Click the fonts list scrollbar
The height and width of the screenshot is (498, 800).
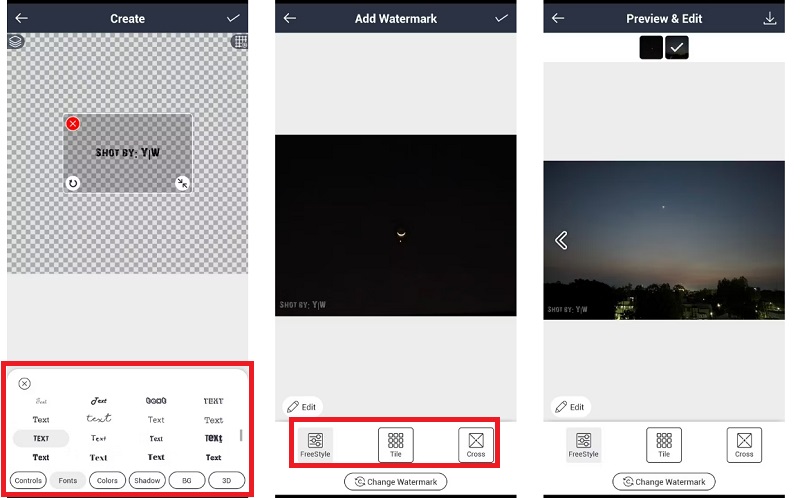tap(241, 435)
